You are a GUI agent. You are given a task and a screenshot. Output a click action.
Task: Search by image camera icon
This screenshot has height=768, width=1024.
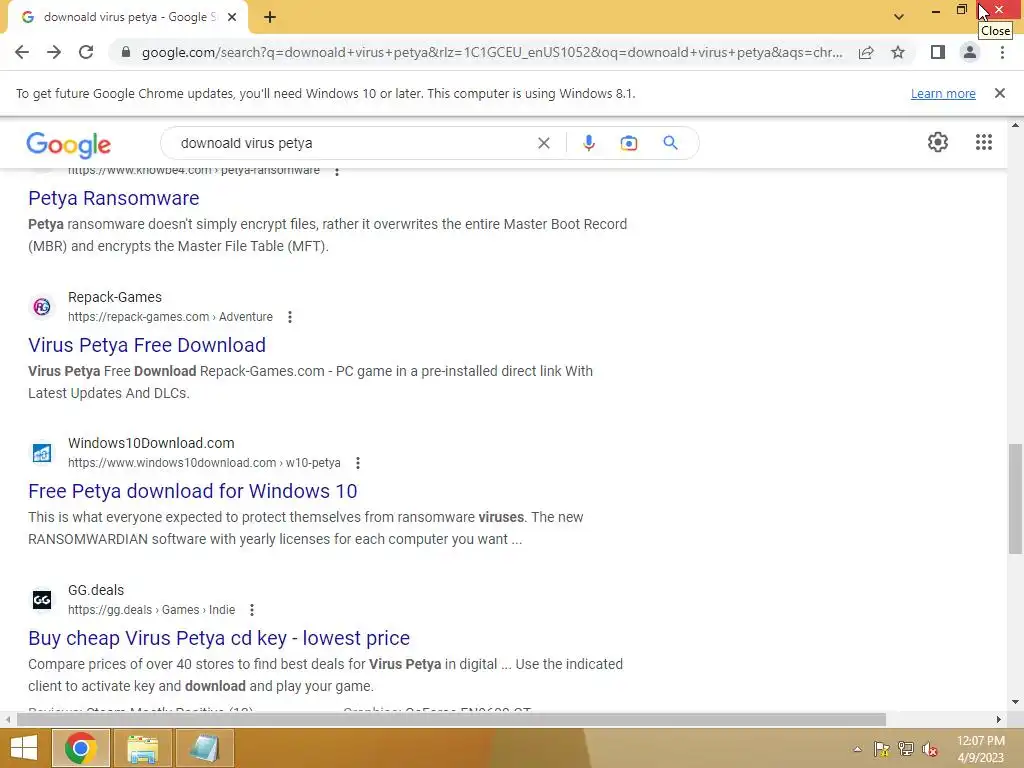pos(628,143)
